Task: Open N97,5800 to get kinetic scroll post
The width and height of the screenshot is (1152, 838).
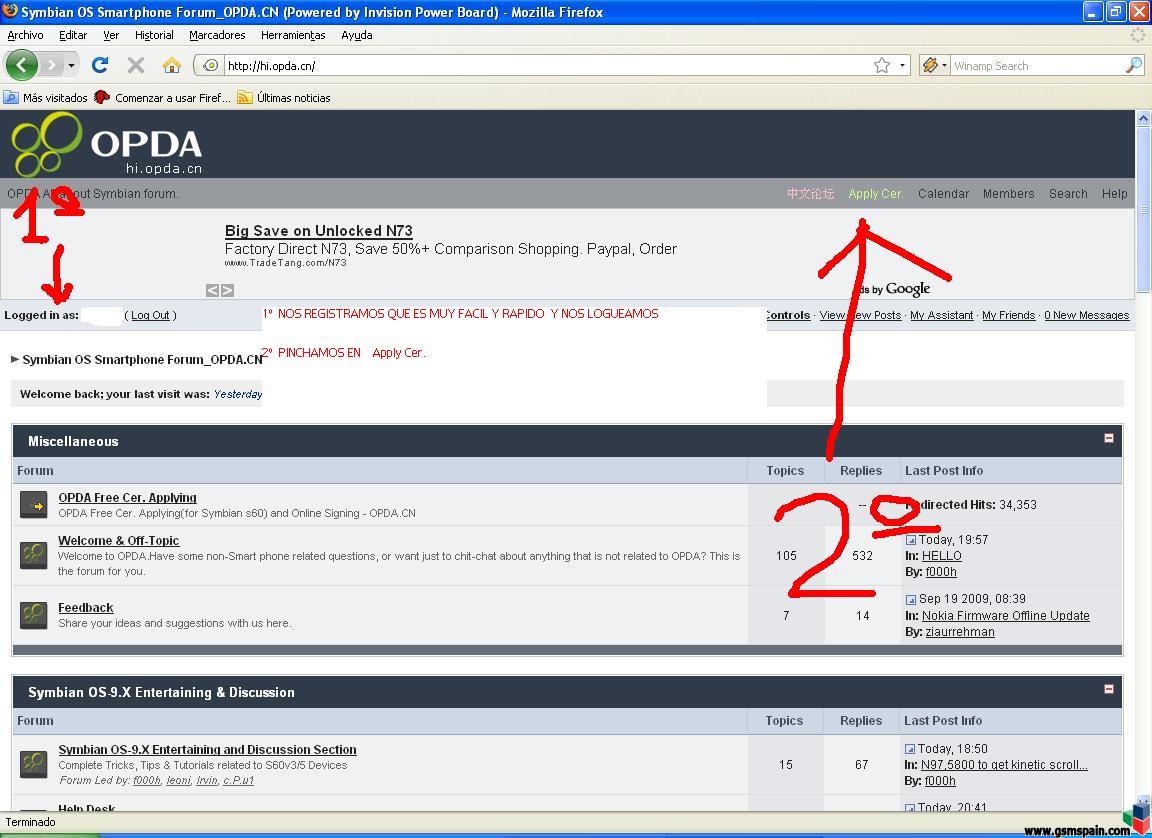Action: pos(1004,765)
